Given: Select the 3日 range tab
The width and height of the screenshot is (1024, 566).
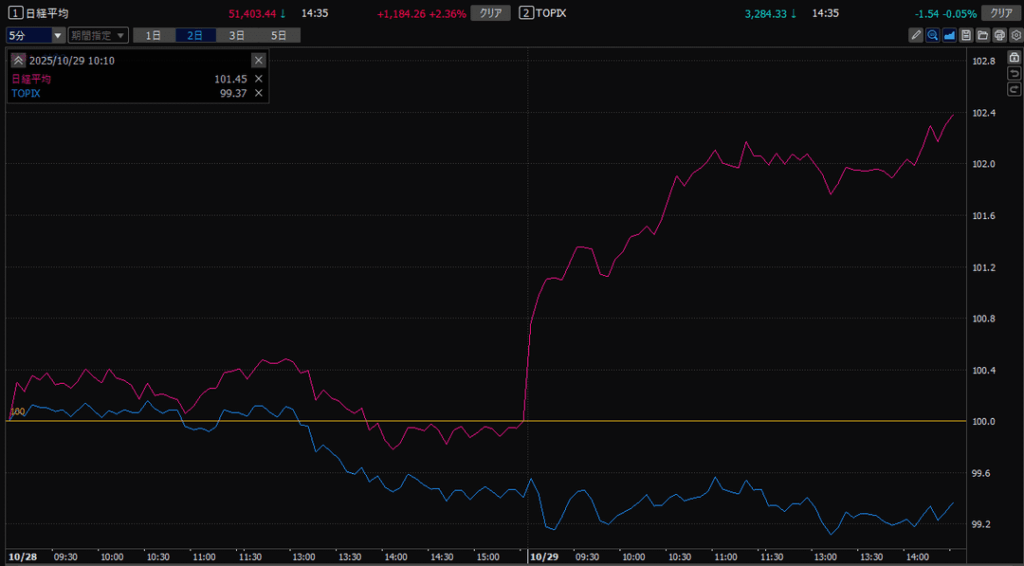Looking at the screenshot, I should tap(236, 35).
